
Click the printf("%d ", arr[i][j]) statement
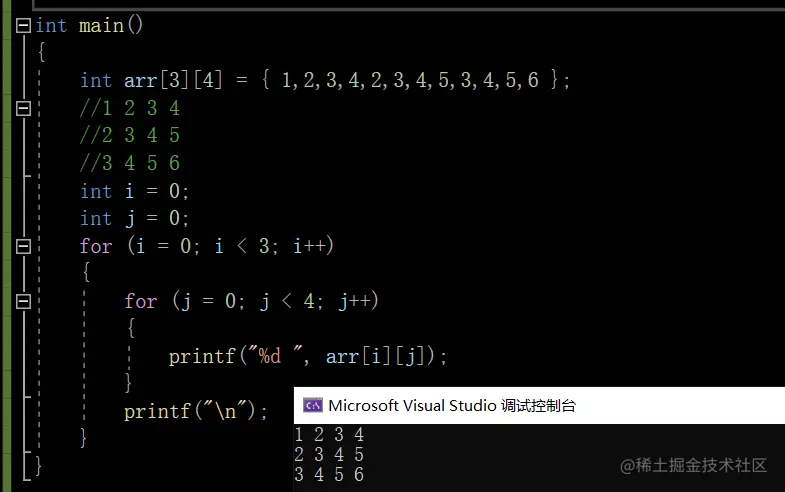(x=307, y=356)
